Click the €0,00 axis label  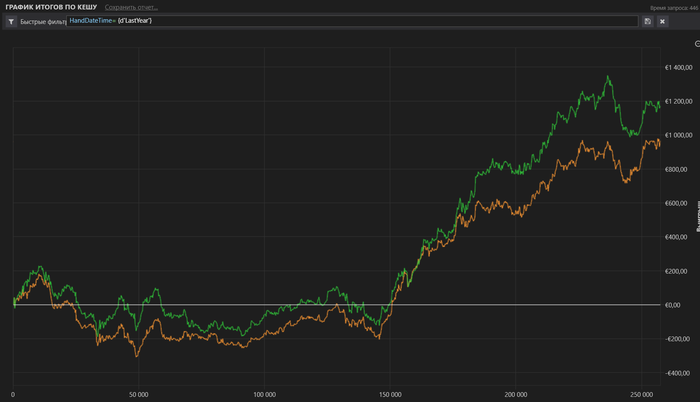[673, 305]
